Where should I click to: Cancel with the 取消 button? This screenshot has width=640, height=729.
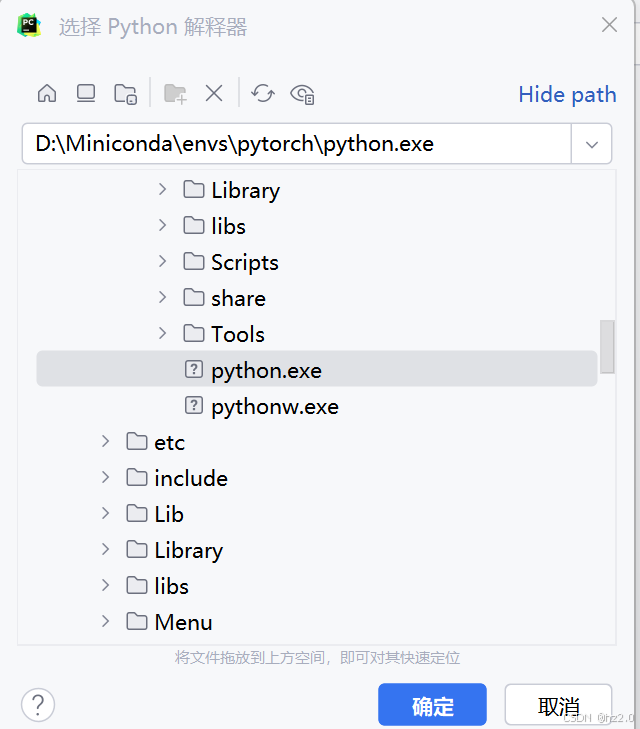point(558,705)
